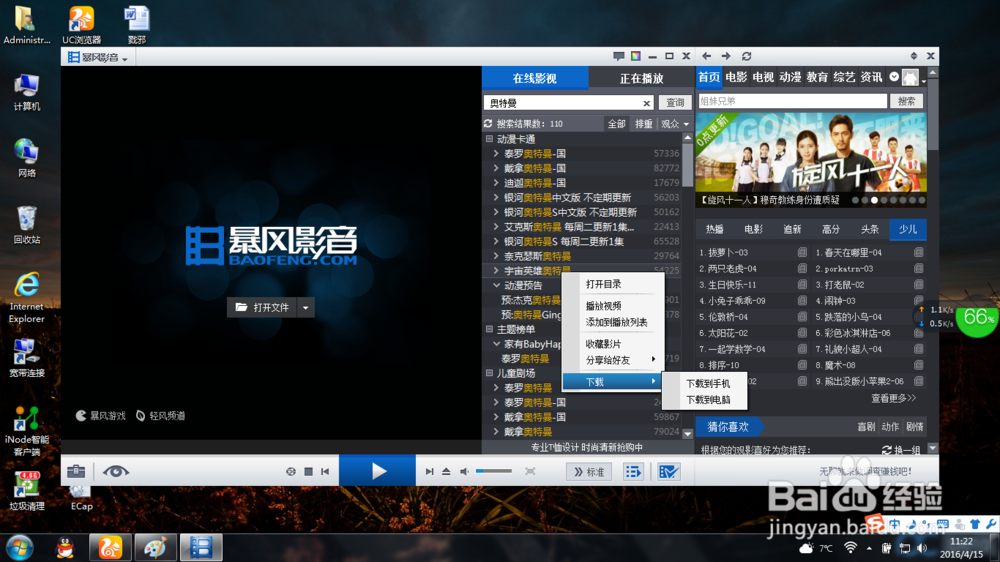Collapse the 儿童剧场 tree group

[x=489, y=373]
